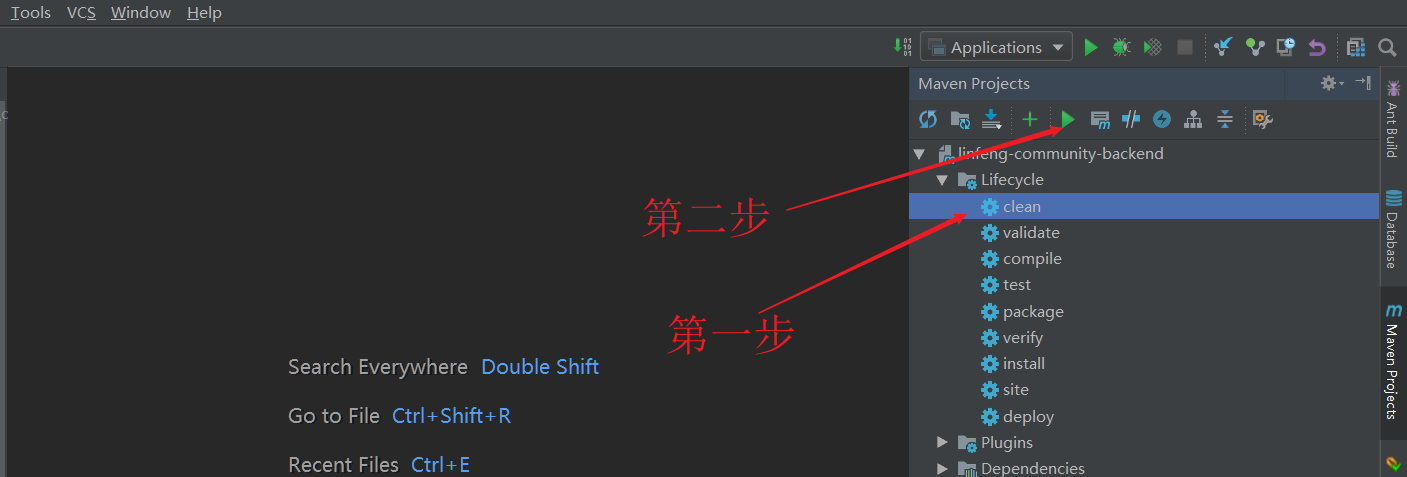Viewport: 1407px width, 477px height.
Task: Run Maven build with green arrow in Maven panel
Action: [x=1068, y=120]
